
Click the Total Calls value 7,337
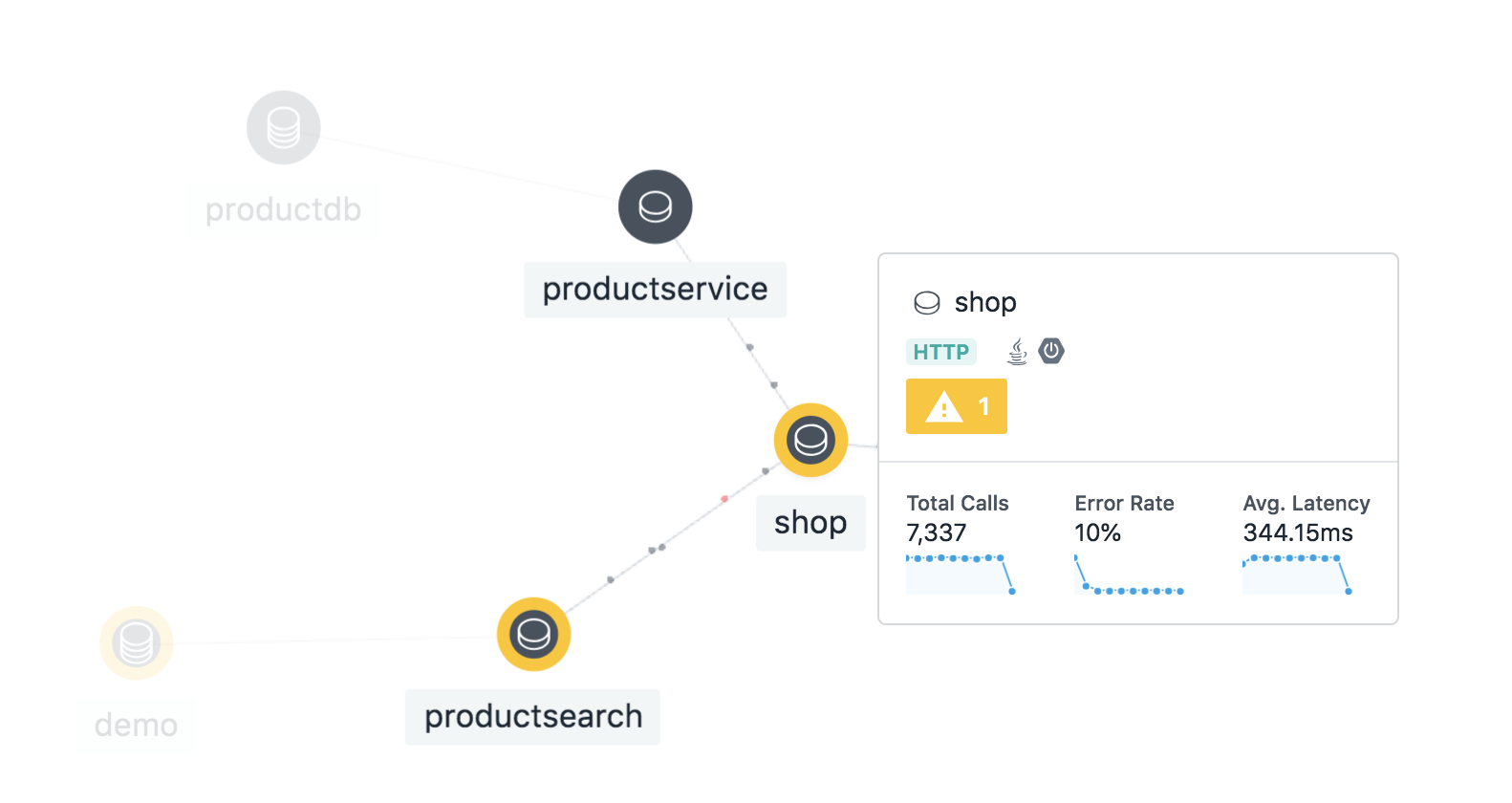[936, 532]
